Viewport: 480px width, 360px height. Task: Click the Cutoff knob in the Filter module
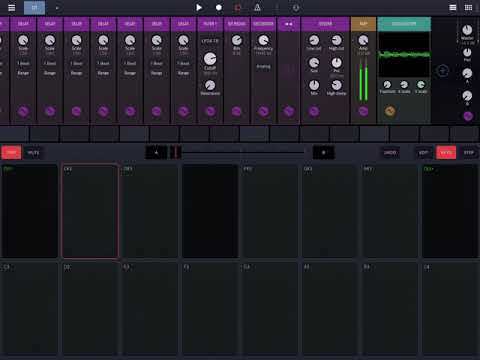[210, 59]
